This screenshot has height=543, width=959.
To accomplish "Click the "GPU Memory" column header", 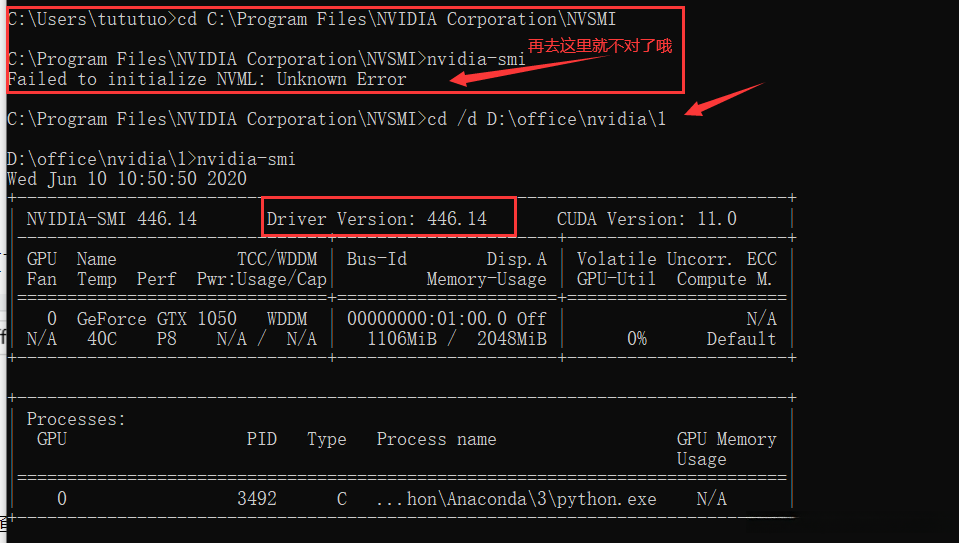I will pyautogui.click(x=726, y=439).
